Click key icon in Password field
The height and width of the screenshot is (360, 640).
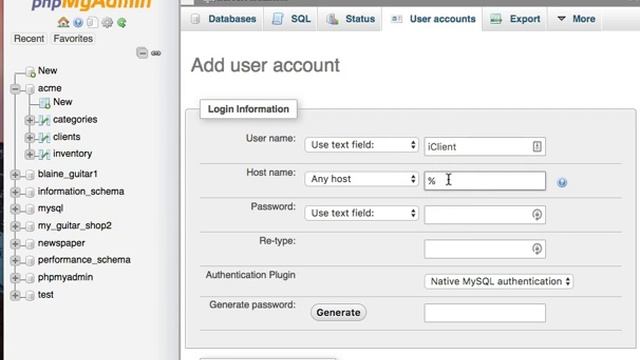click(x=537, y=214)
